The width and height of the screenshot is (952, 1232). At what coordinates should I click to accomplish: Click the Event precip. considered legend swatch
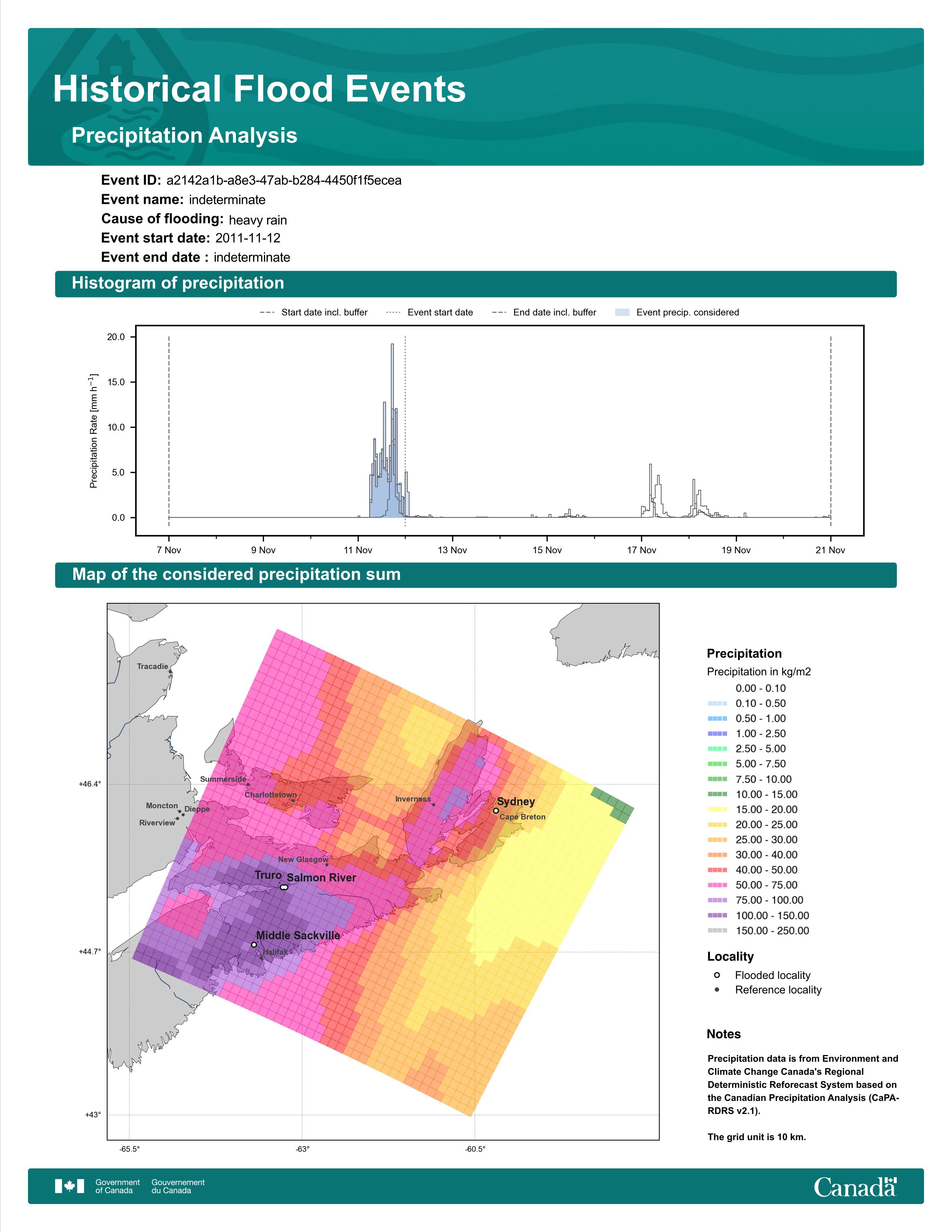(x=622, y=312)
